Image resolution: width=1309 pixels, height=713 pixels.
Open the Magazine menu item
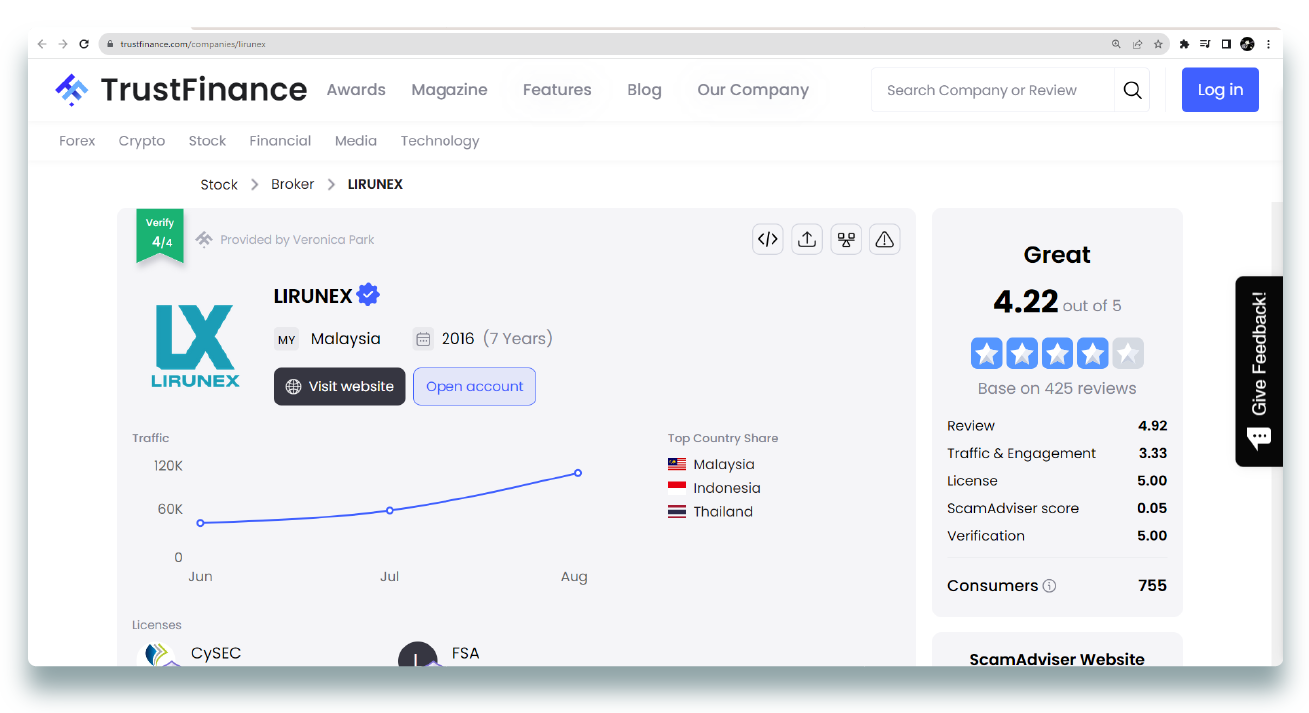(x=449, y=89)
